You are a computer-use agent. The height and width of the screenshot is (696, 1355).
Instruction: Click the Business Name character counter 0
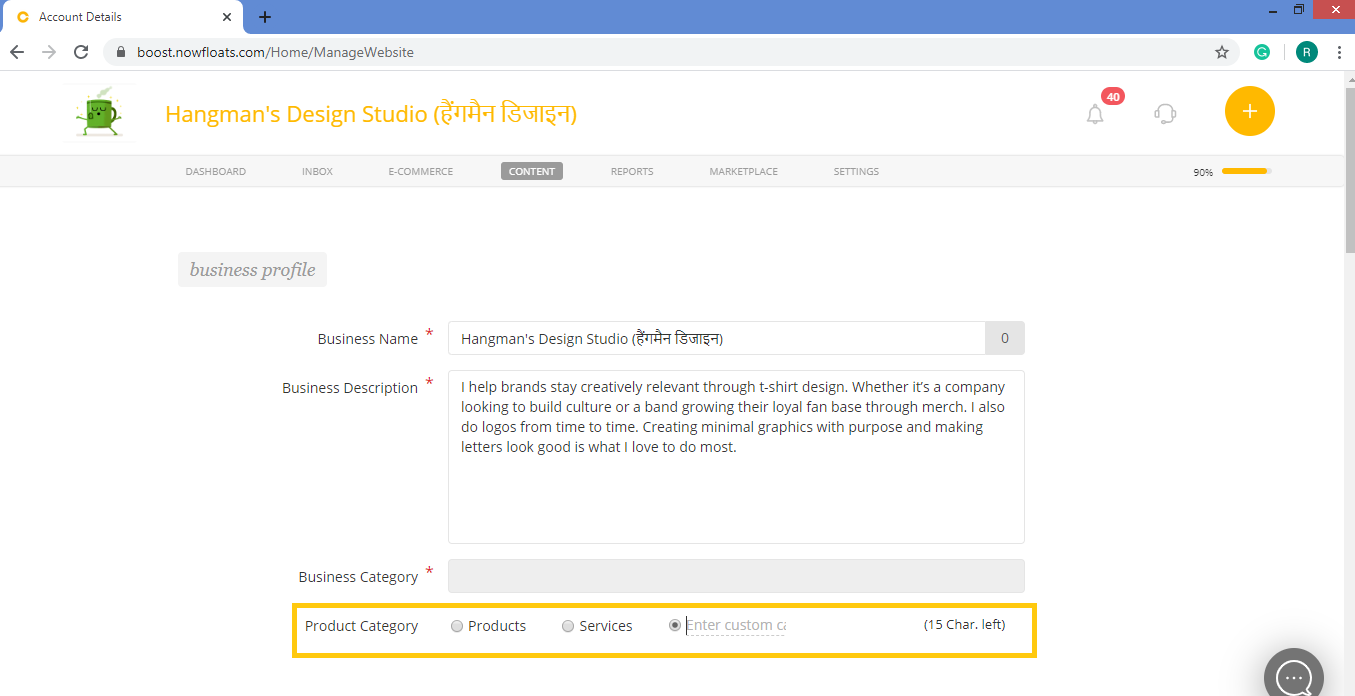1005,338
